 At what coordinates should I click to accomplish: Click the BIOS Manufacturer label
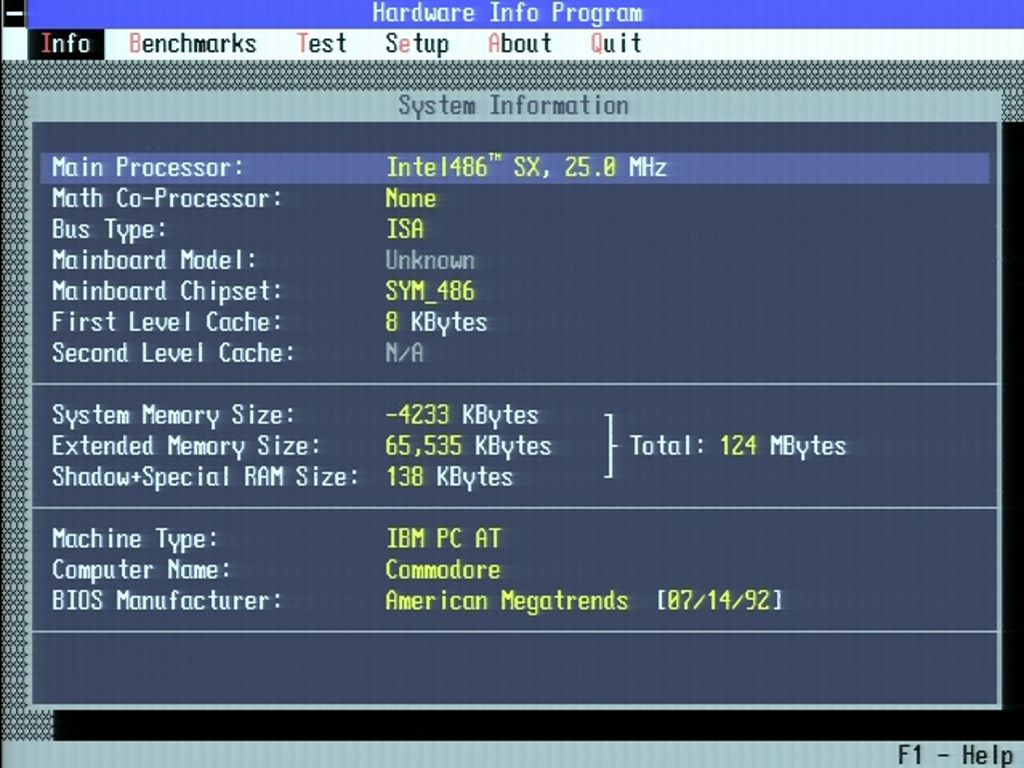167,601
